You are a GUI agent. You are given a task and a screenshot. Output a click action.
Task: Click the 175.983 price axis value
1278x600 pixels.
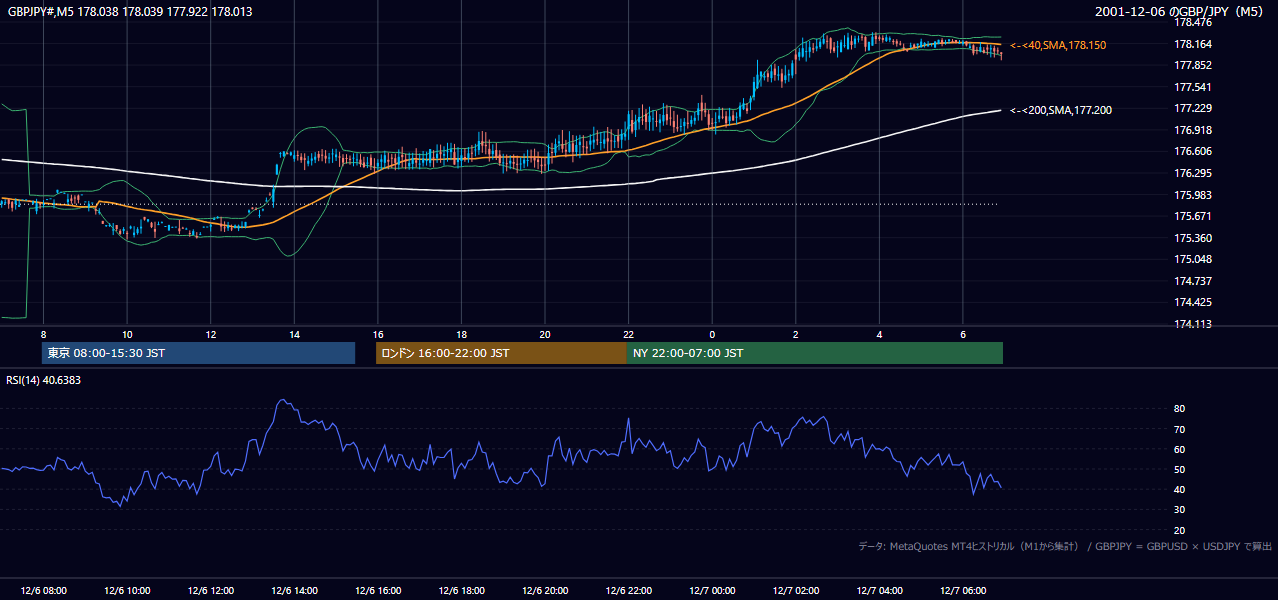1194,196
